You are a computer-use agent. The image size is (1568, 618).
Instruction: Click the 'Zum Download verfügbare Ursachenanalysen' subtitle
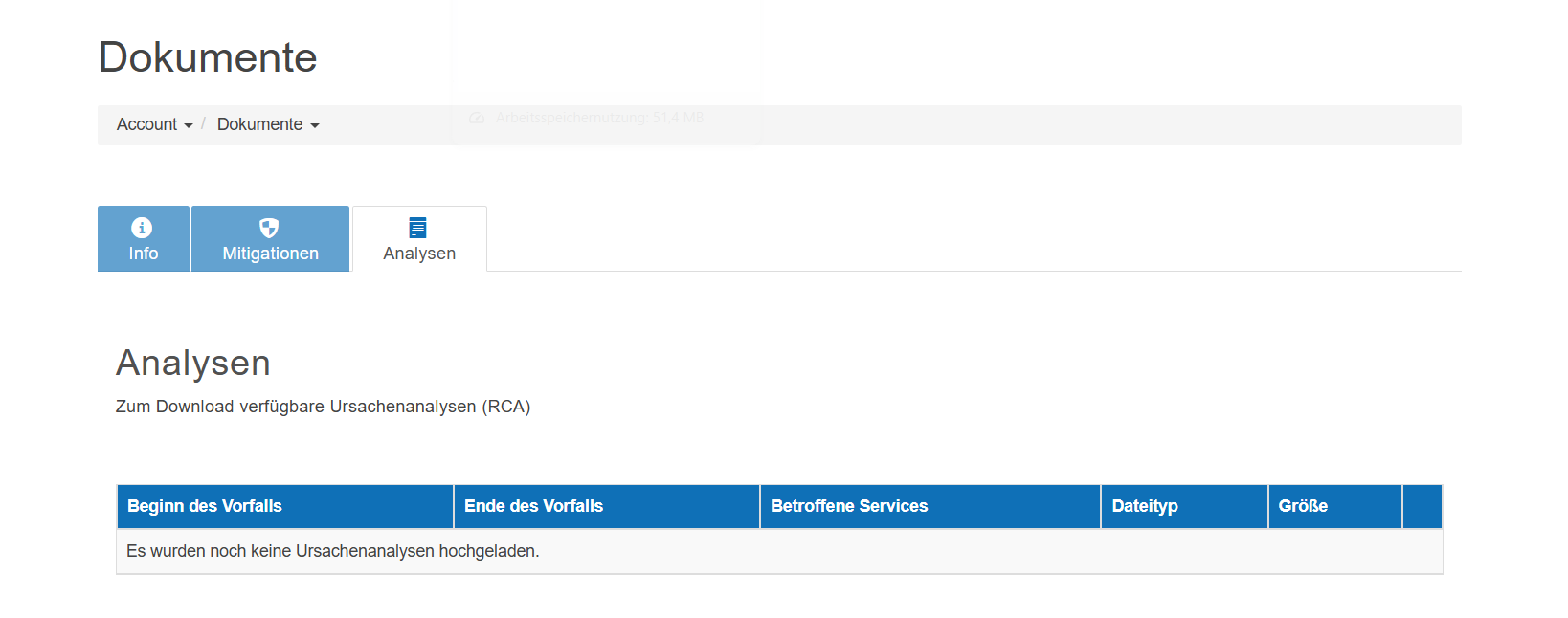pos(323,407)
